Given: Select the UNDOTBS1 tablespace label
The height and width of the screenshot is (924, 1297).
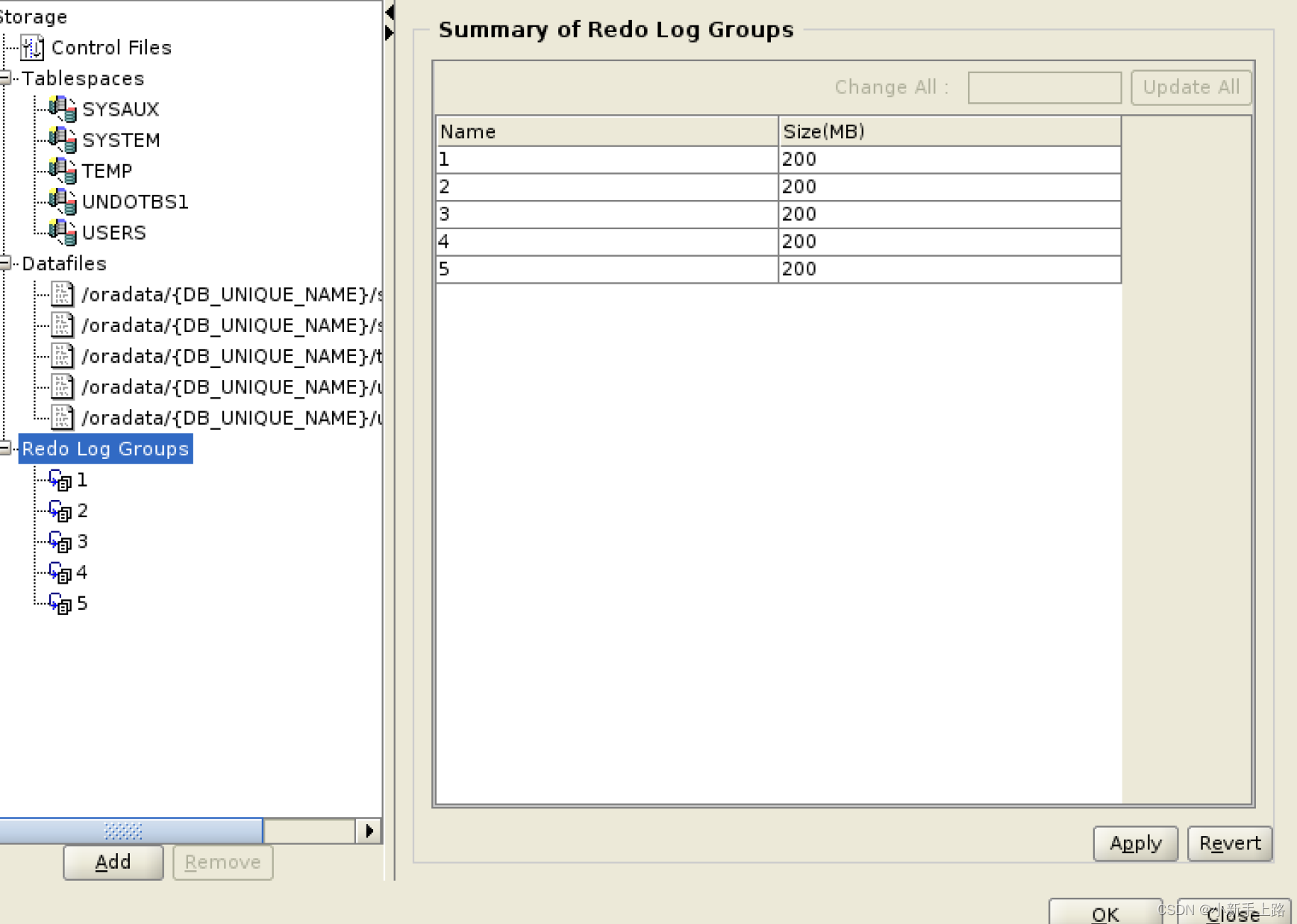Looking at the screenshot, I should coord(135,202).
